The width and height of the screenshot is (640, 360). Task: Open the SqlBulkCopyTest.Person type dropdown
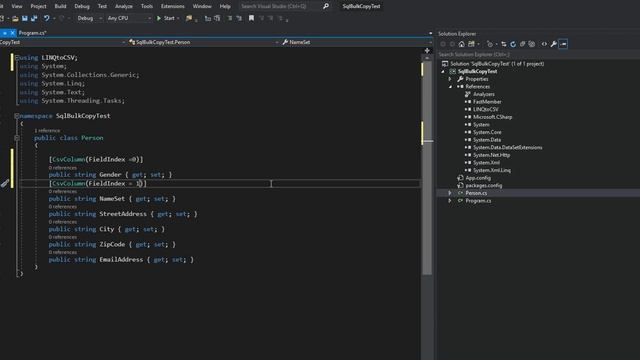[203, 42]
